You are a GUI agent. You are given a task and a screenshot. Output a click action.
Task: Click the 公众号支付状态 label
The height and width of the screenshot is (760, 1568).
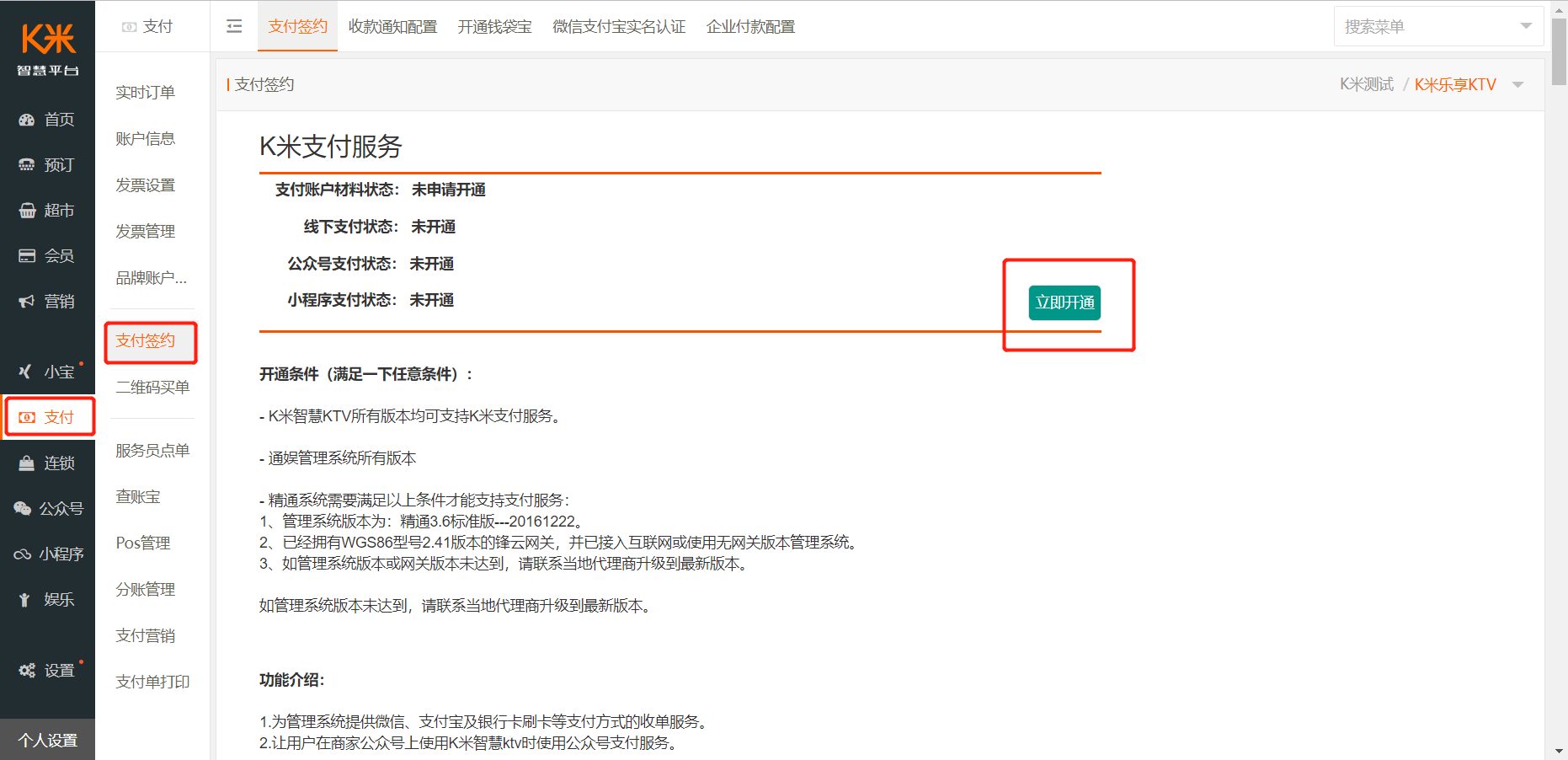(x=342, y=264)
